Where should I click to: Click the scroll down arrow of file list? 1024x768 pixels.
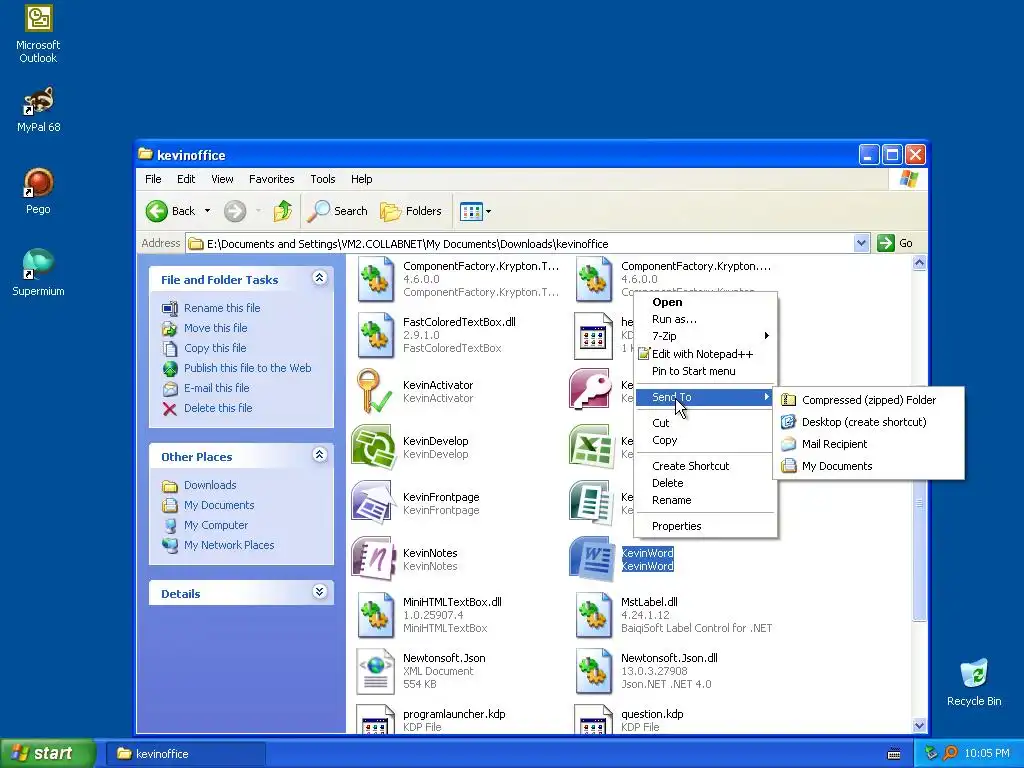click(920, 726)
